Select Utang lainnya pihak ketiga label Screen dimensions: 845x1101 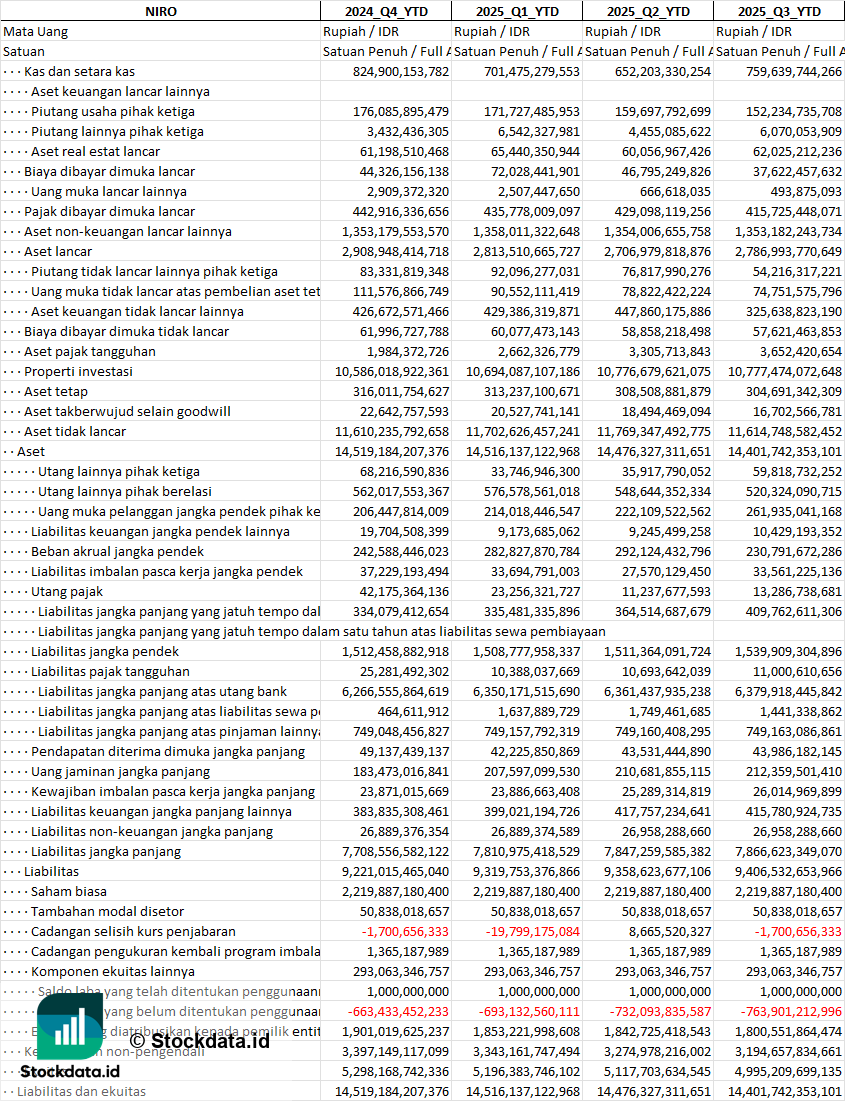tap(119, 471)
